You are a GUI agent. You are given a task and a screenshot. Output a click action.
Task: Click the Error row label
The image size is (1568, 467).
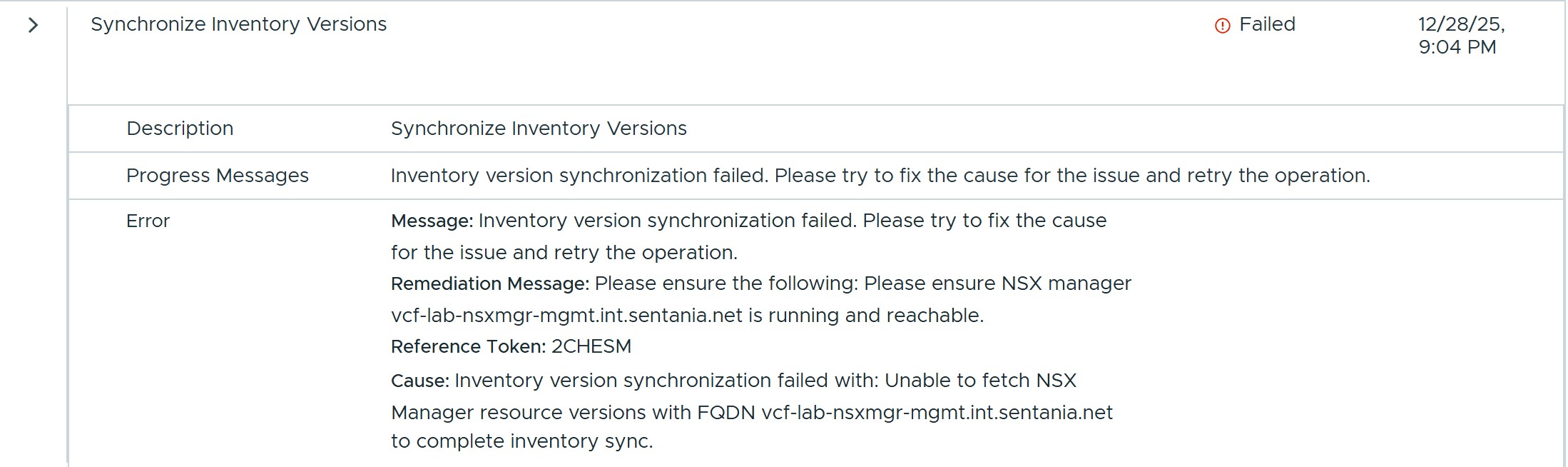point(148,221)
